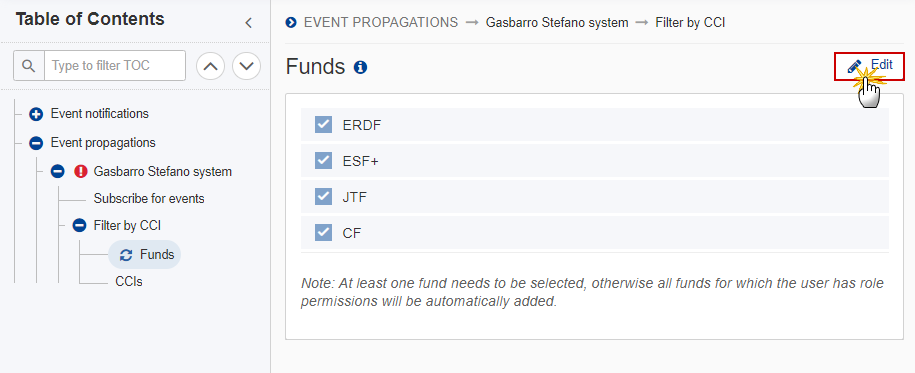Viewport: 915px width, 373px height.
Task: Collapse the Event propagations node
Action: 36,143
